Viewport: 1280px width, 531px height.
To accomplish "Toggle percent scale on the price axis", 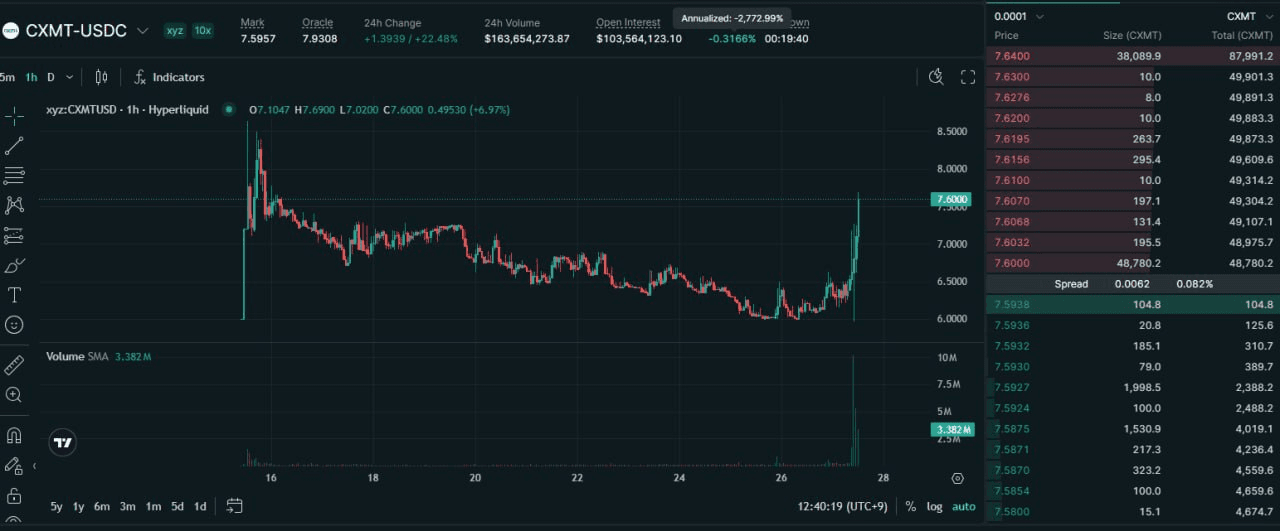I will (910, 506).
